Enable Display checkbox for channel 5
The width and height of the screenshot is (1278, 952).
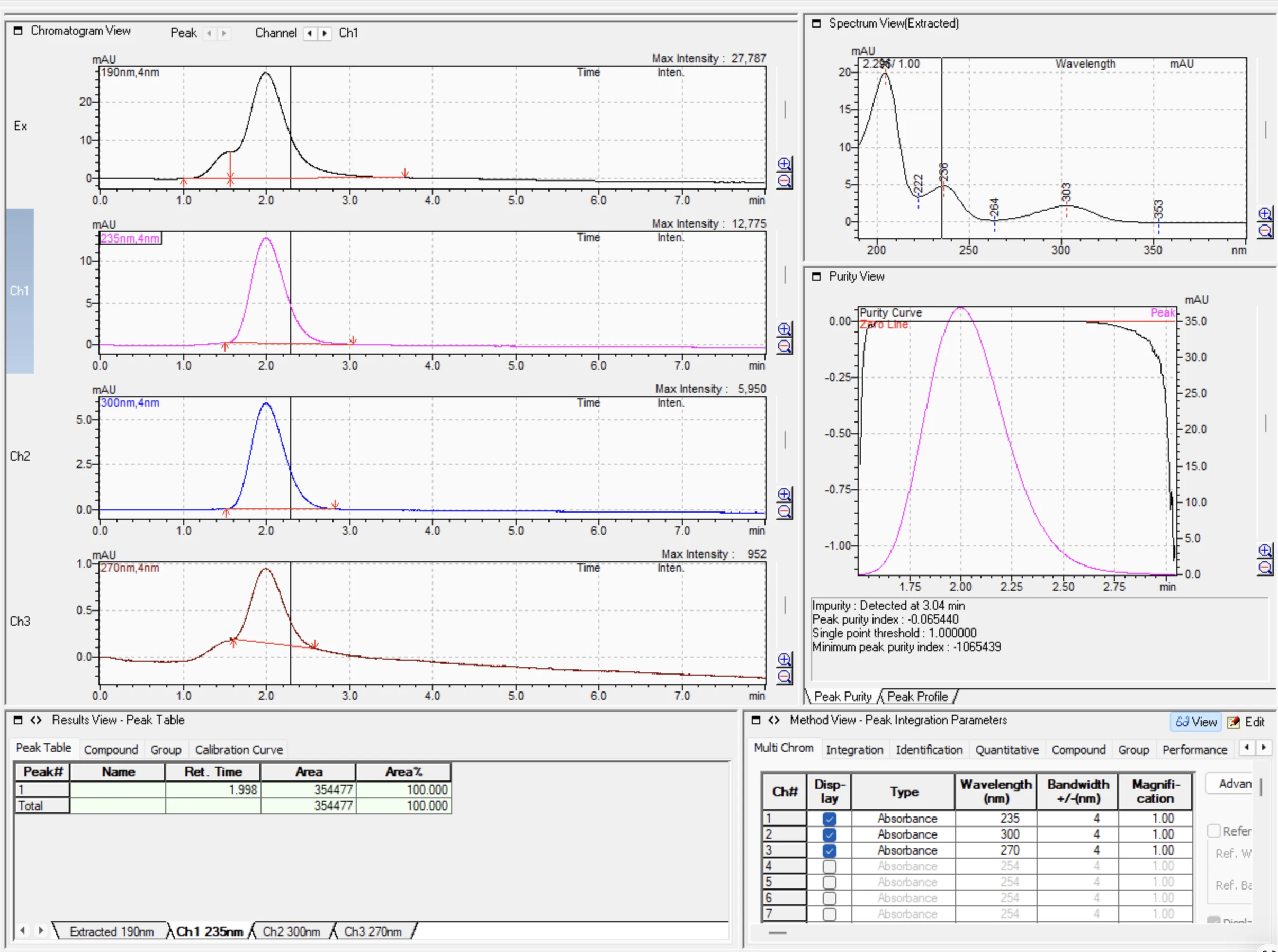point(829,882)
